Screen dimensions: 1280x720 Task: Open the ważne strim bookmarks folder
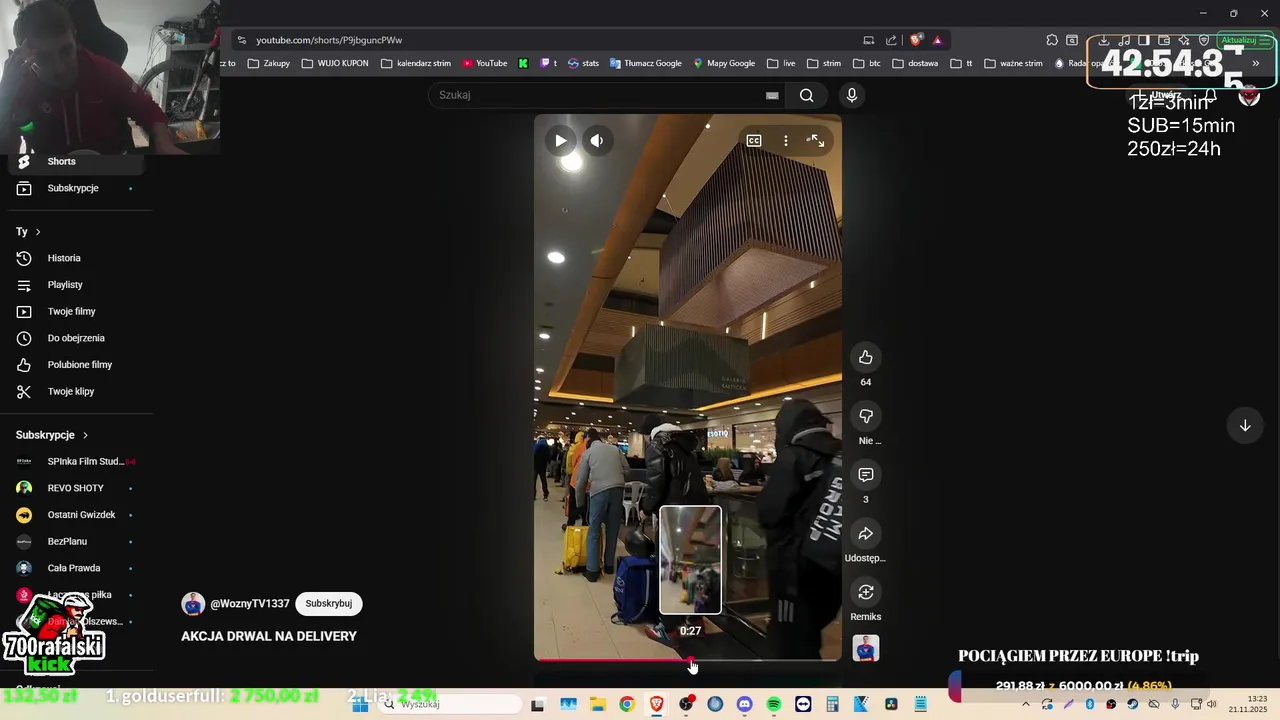[x=1013, y=63]
